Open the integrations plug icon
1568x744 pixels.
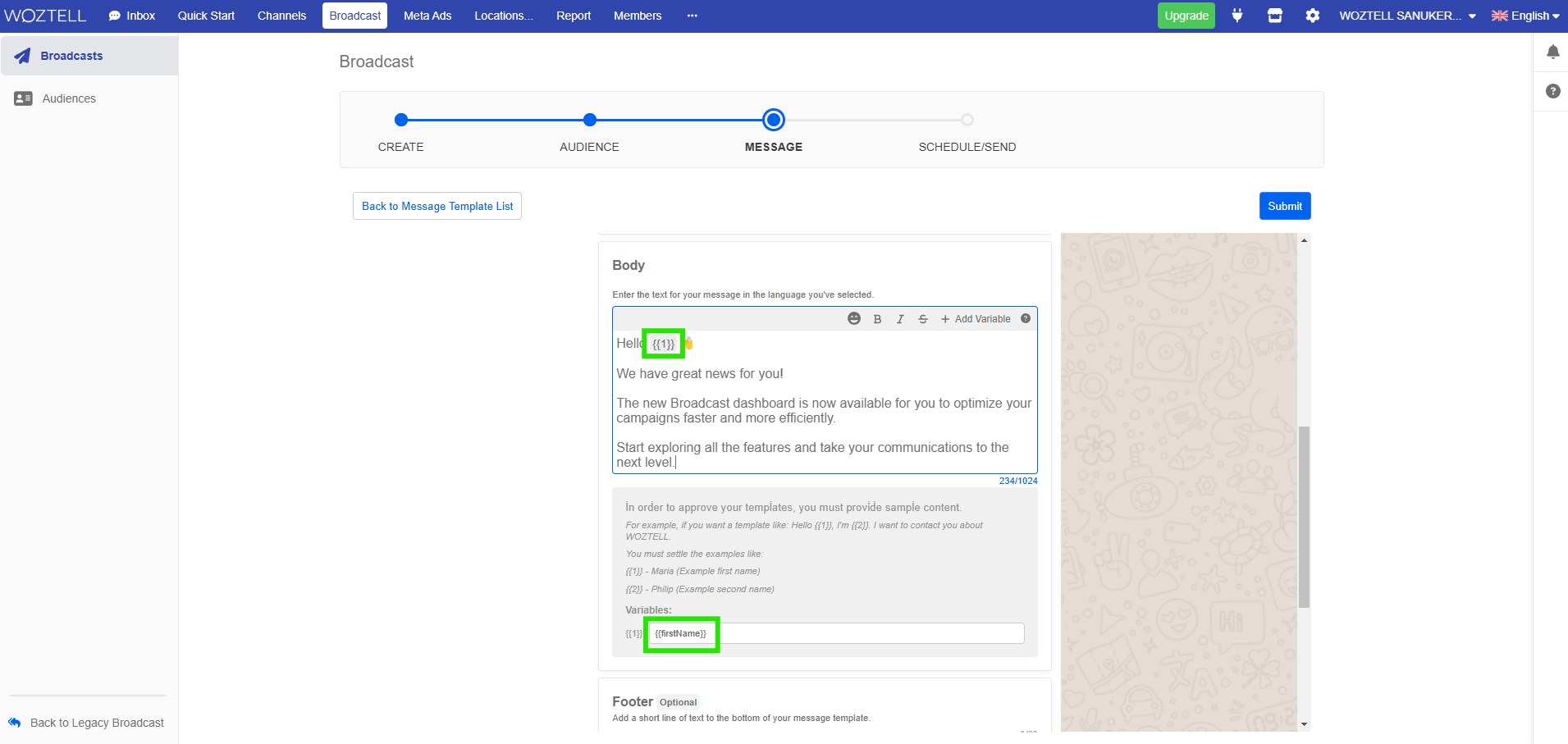pos(1237,15)
